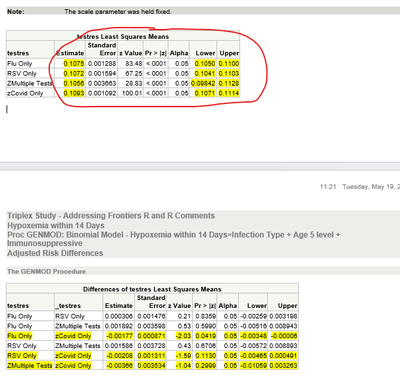The image size is (400, 377).
Task: Click the highlighted p-value 0.1130
Action: 205,355
